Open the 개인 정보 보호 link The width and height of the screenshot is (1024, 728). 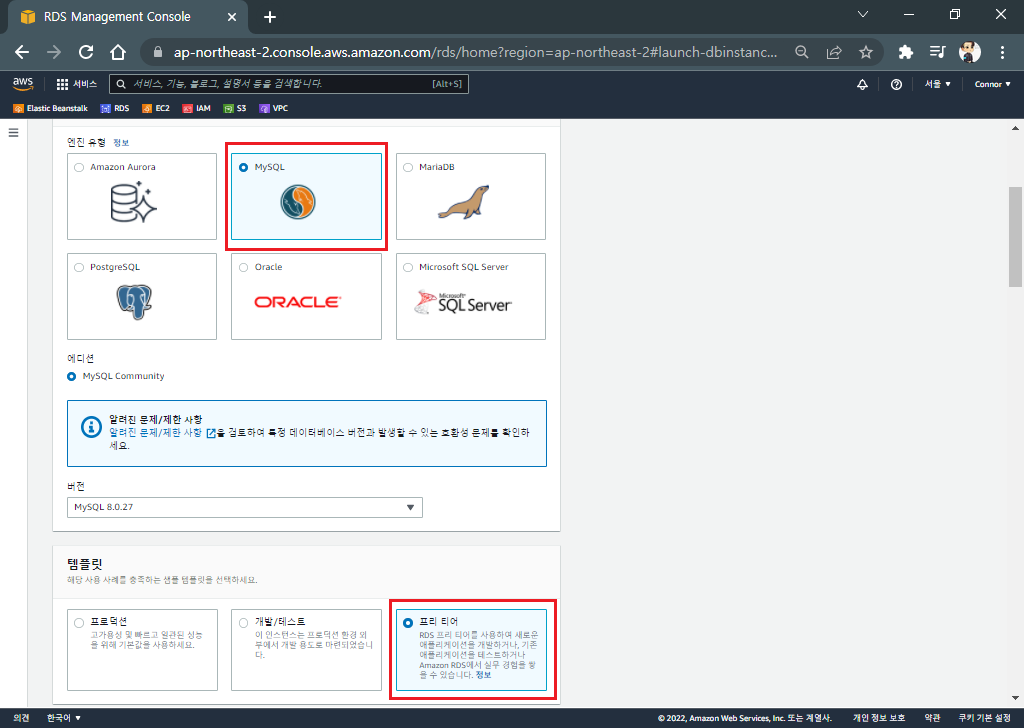pyautogui.click(x=879, y=718)
